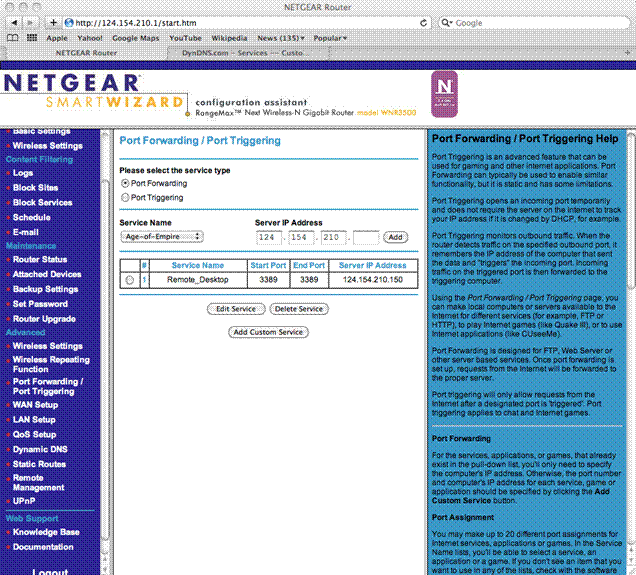This screenshot has width=636, height=575.
Task: Click the Service Name column header
Action: (x=198, y=265)
